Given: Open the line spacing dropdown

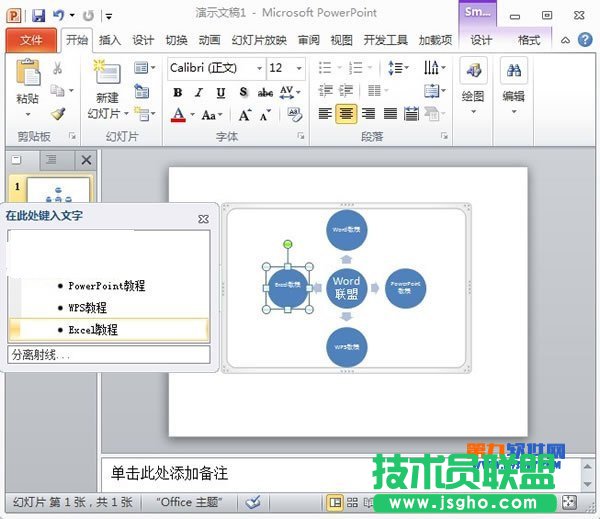Looking at the screenshot, I should pyautogui.click(x=398, y=68).
